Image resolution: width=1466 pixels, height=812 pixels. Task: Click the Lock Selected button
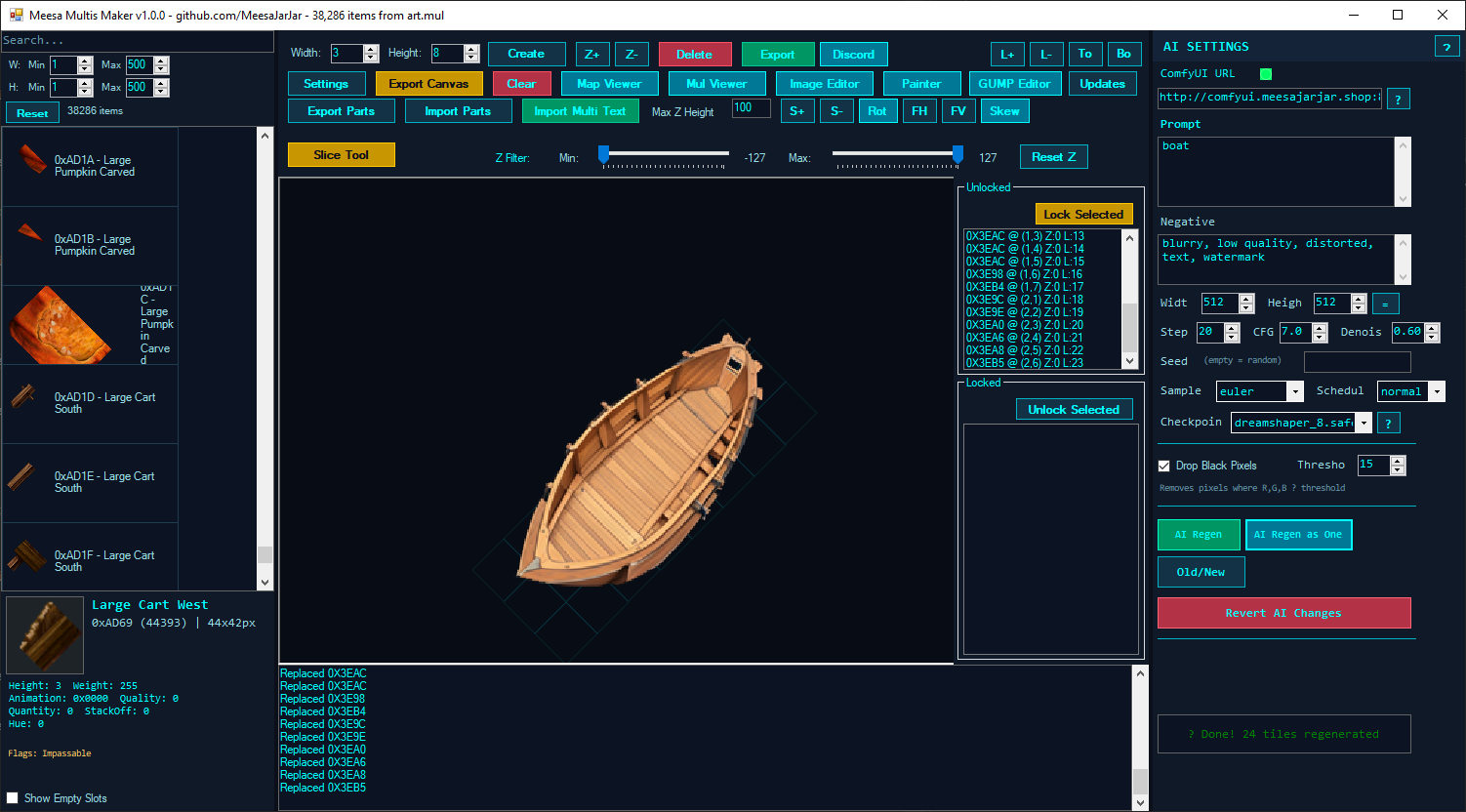(1083, 215)
